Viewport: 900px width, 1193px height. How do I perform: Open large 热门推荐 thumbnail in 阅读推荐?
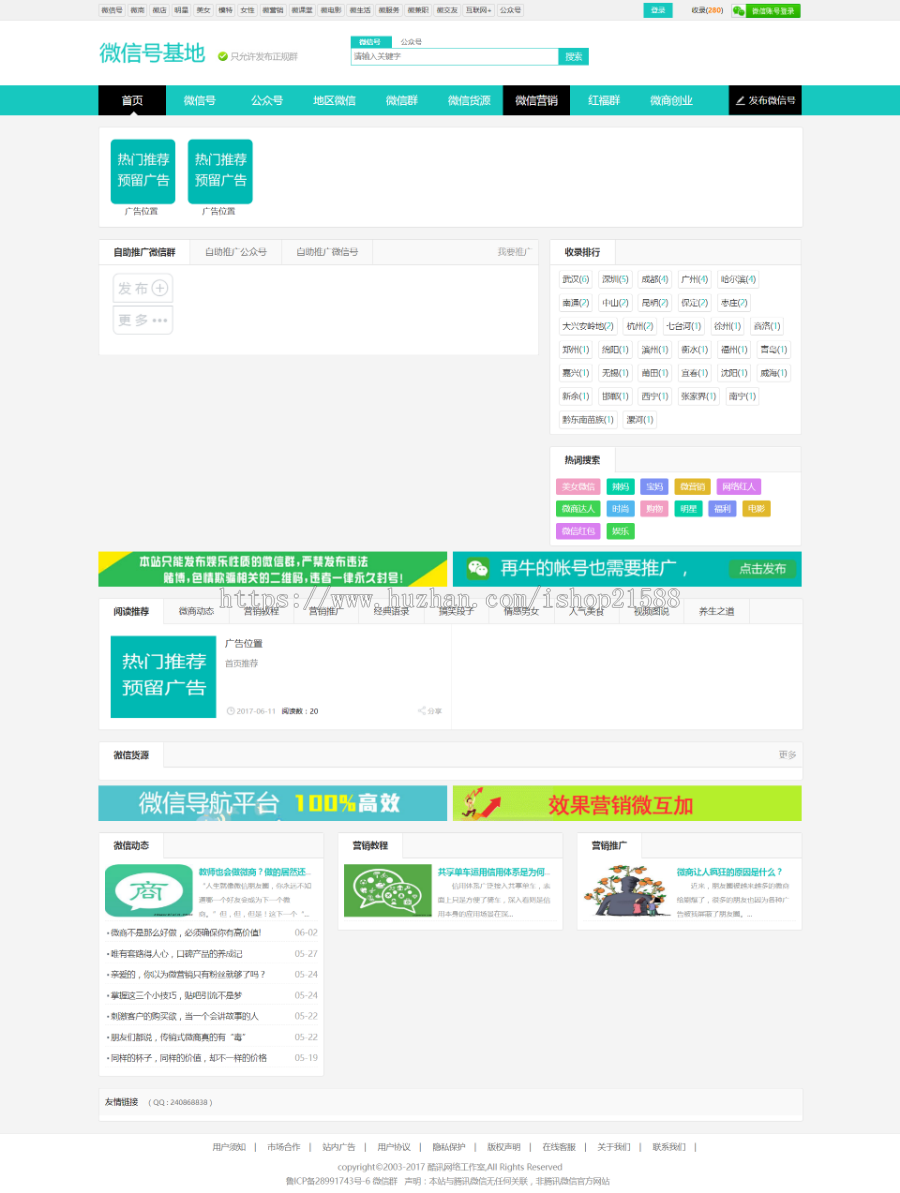tap(164, 676)
